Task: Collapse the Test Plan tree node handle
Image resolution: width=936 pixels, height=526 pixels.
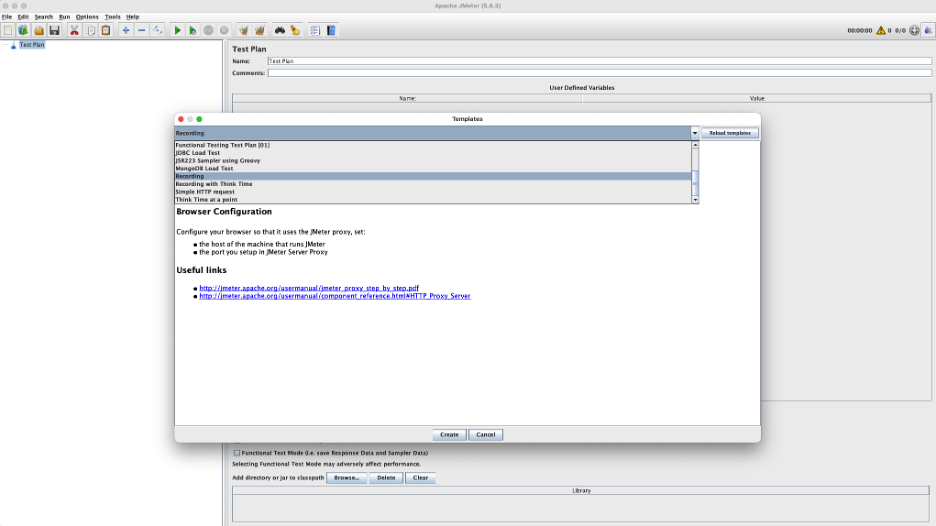Action: point(5,45)
